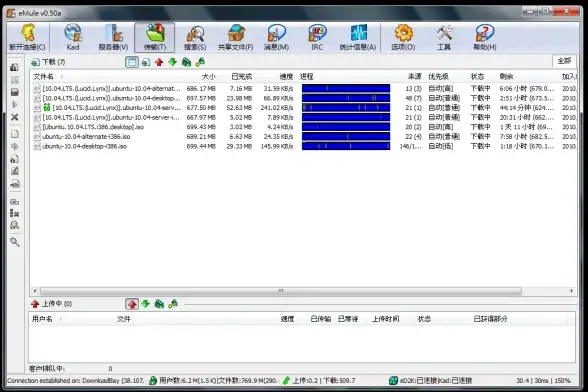Click the 145.99 KB/s speed cell

pyautogui.click(x=277, y=146)
